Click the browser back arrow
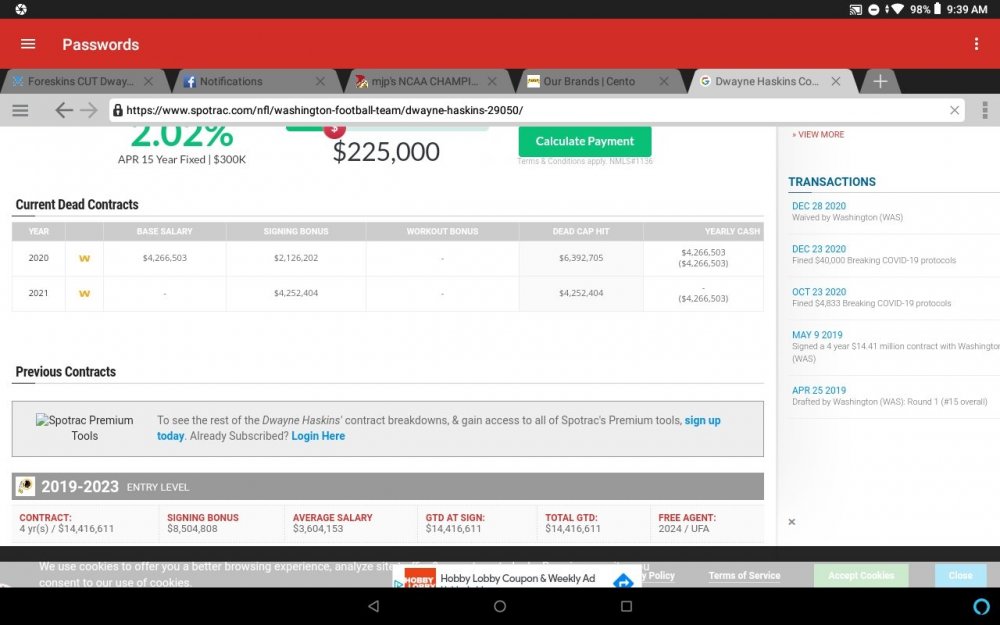1000x625 pixels. click(x=64, y=110)
